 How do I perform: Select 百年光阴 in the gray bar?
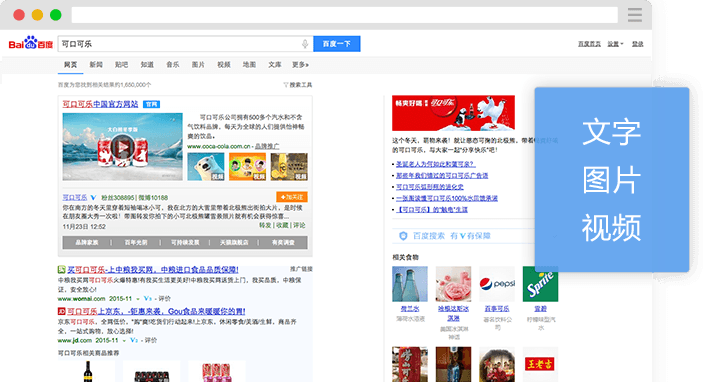(x=136, y=242)
